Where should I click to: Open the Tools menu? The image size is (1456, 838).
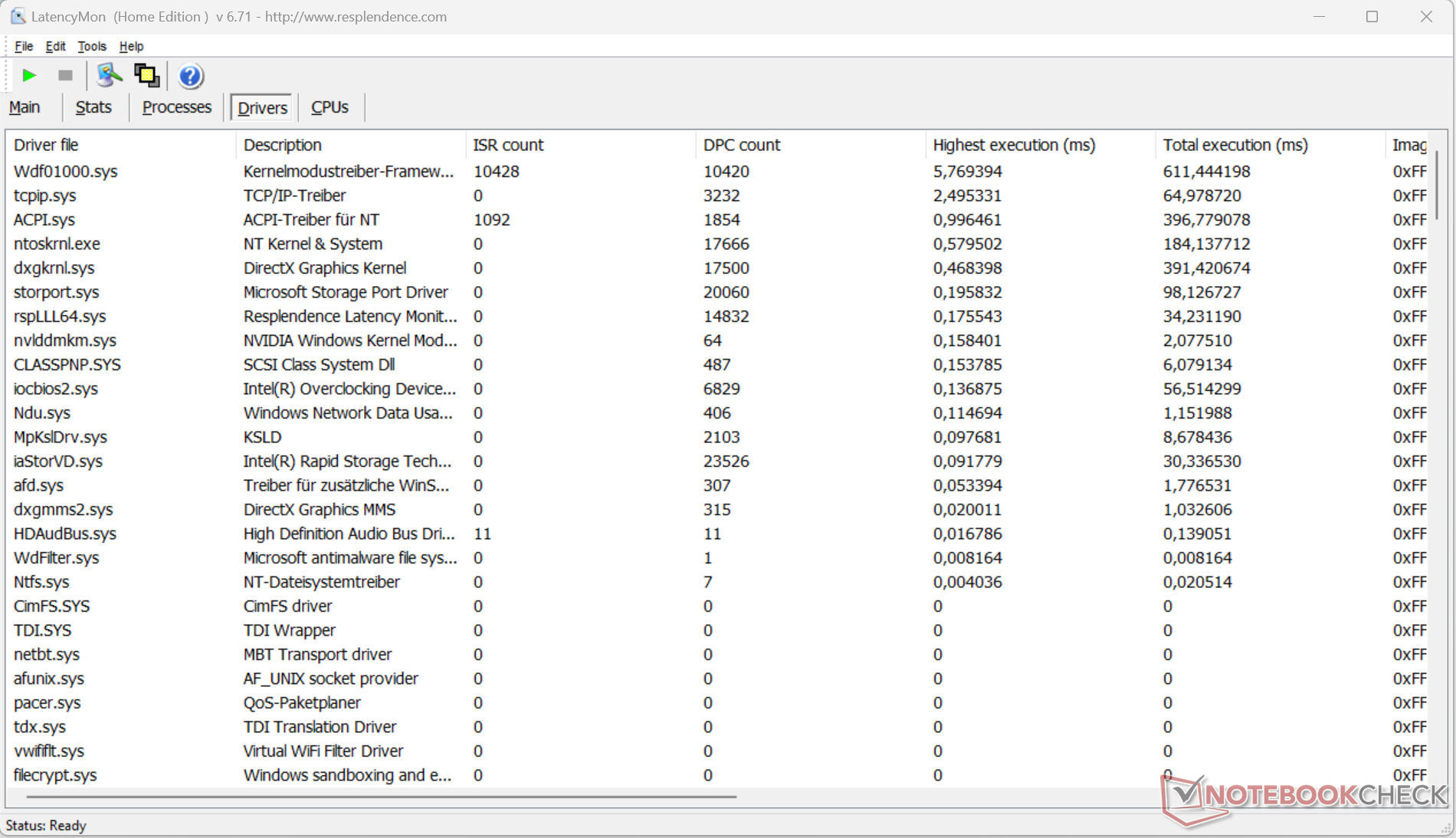[92, 46]
